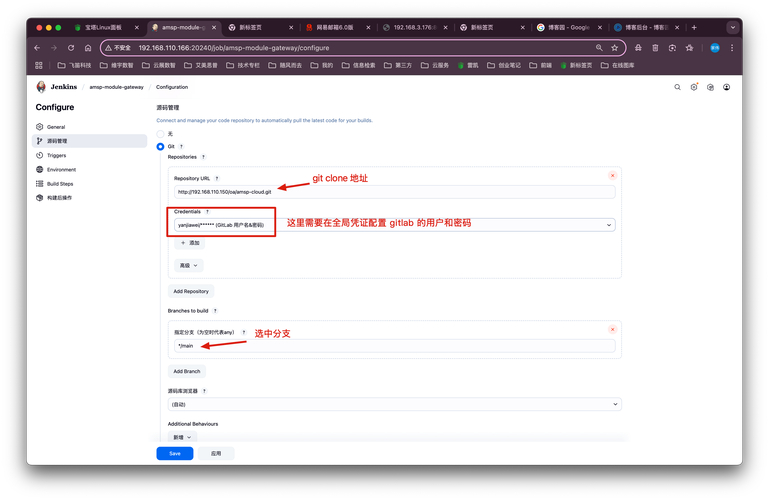
Task: Open 创业笔记 bookmark folder
Action: pyautogui.click(x=504, y=65)
